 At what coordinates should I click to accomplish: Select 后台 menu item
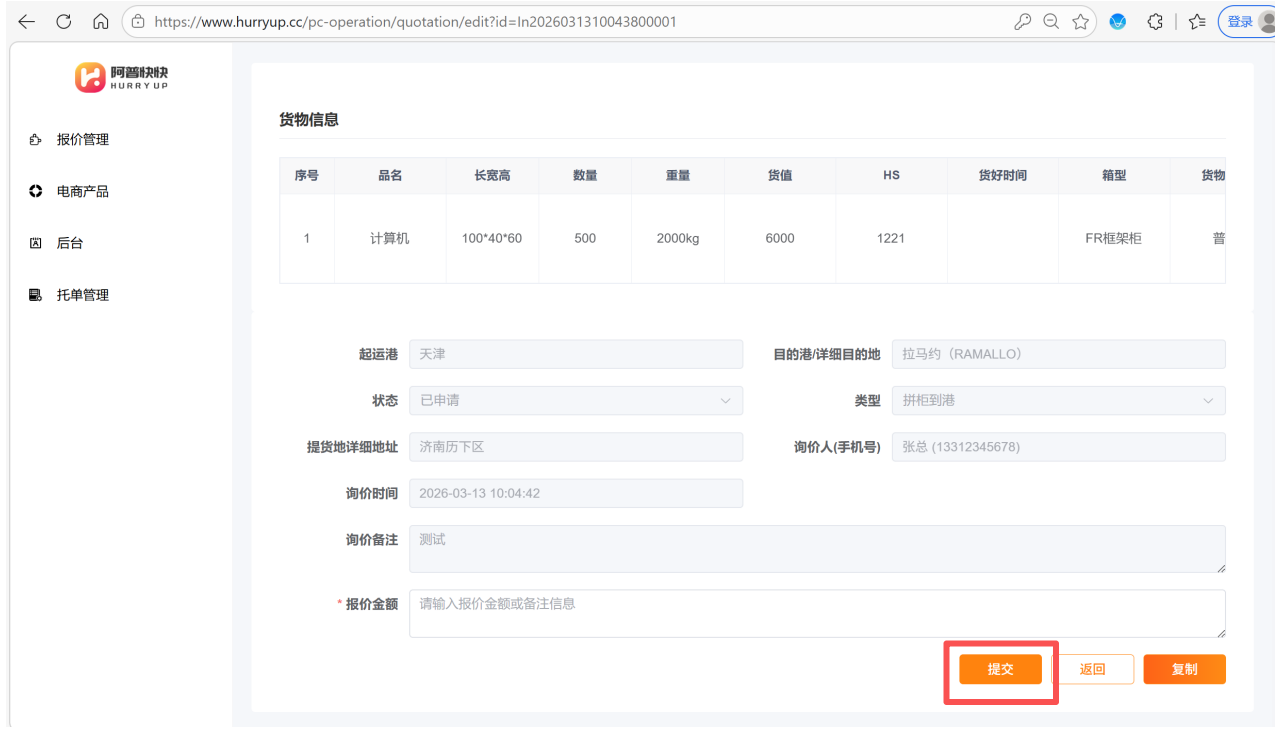[x=70, y=243]
